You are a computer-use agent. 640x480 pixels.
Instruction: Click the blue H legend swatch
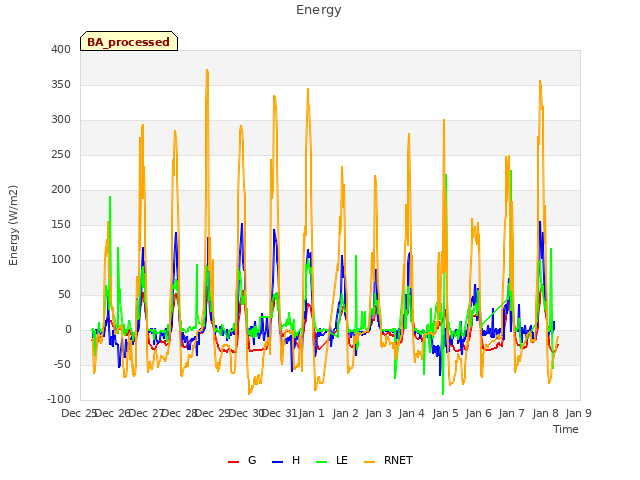(x=278, y=462)
